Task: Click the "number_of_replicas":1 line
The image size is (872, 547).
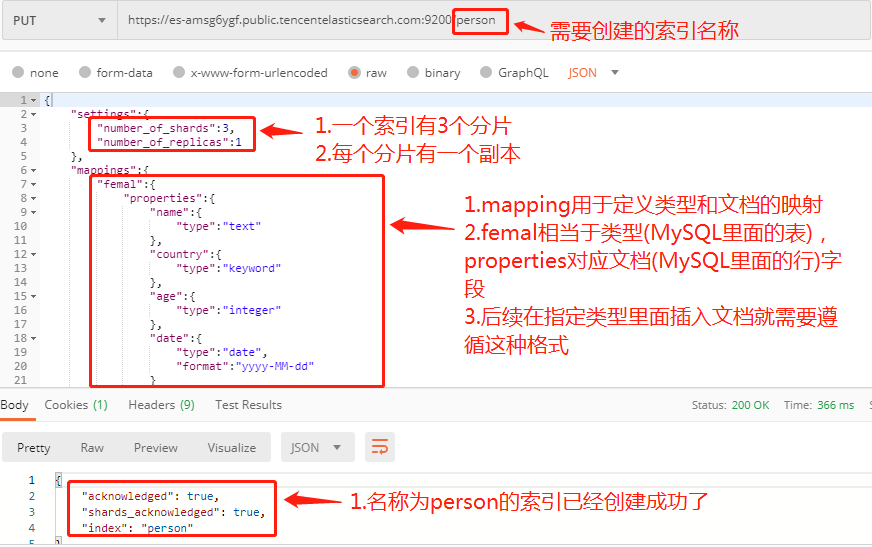Action: point(170,142)
